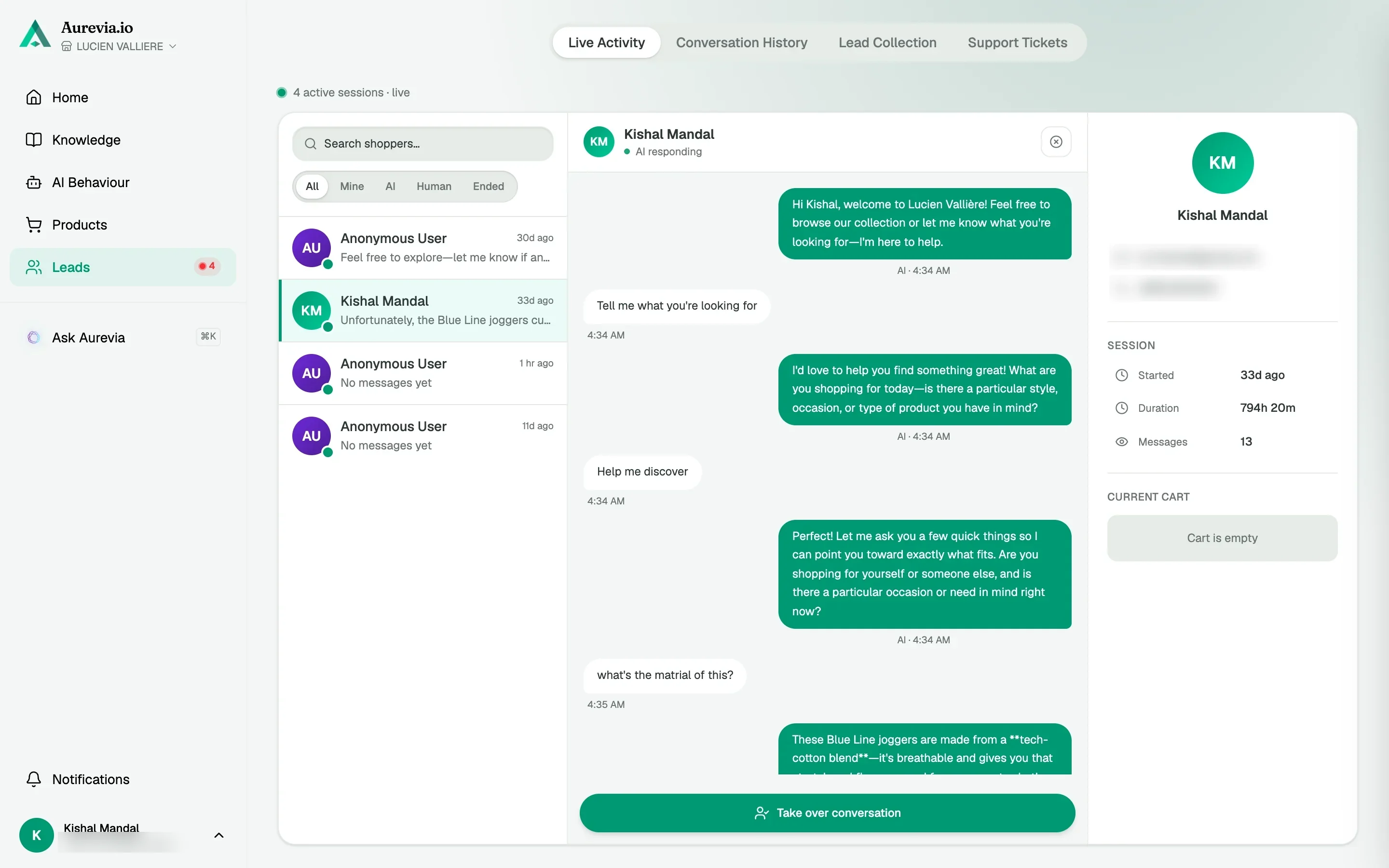Click the 'Cart is empty' box
This screenshot has width=1389, height=868.
pyautogui.click(x=1222, y=538)
